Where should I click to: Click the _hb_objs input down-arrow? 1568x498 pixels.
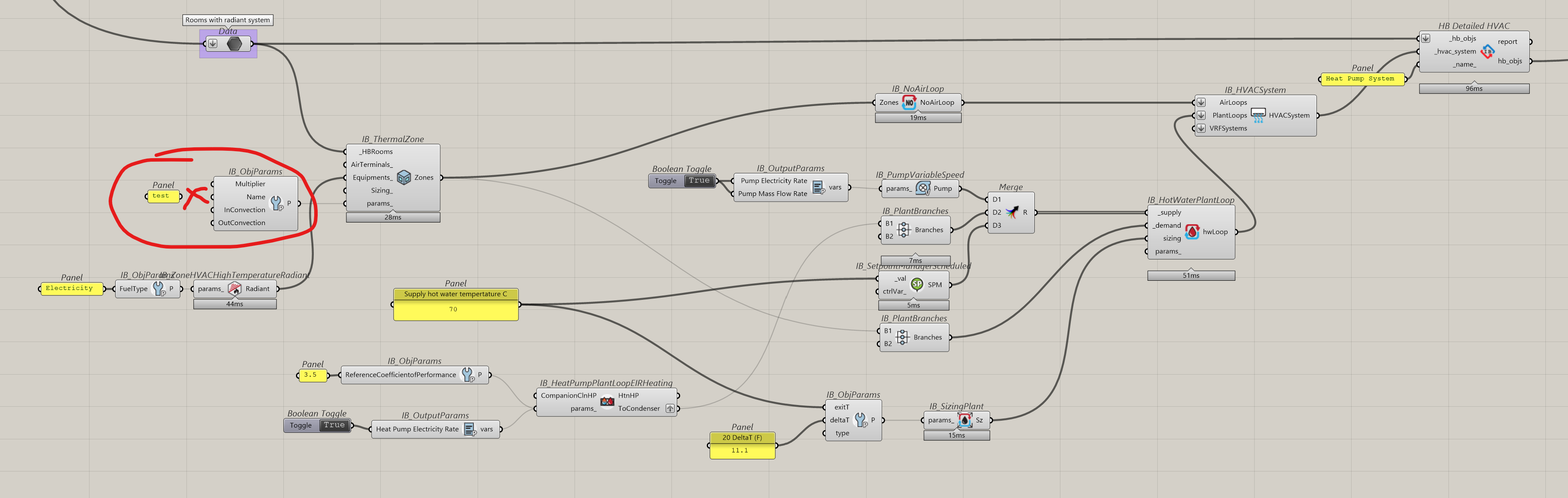pos(1425,38)
